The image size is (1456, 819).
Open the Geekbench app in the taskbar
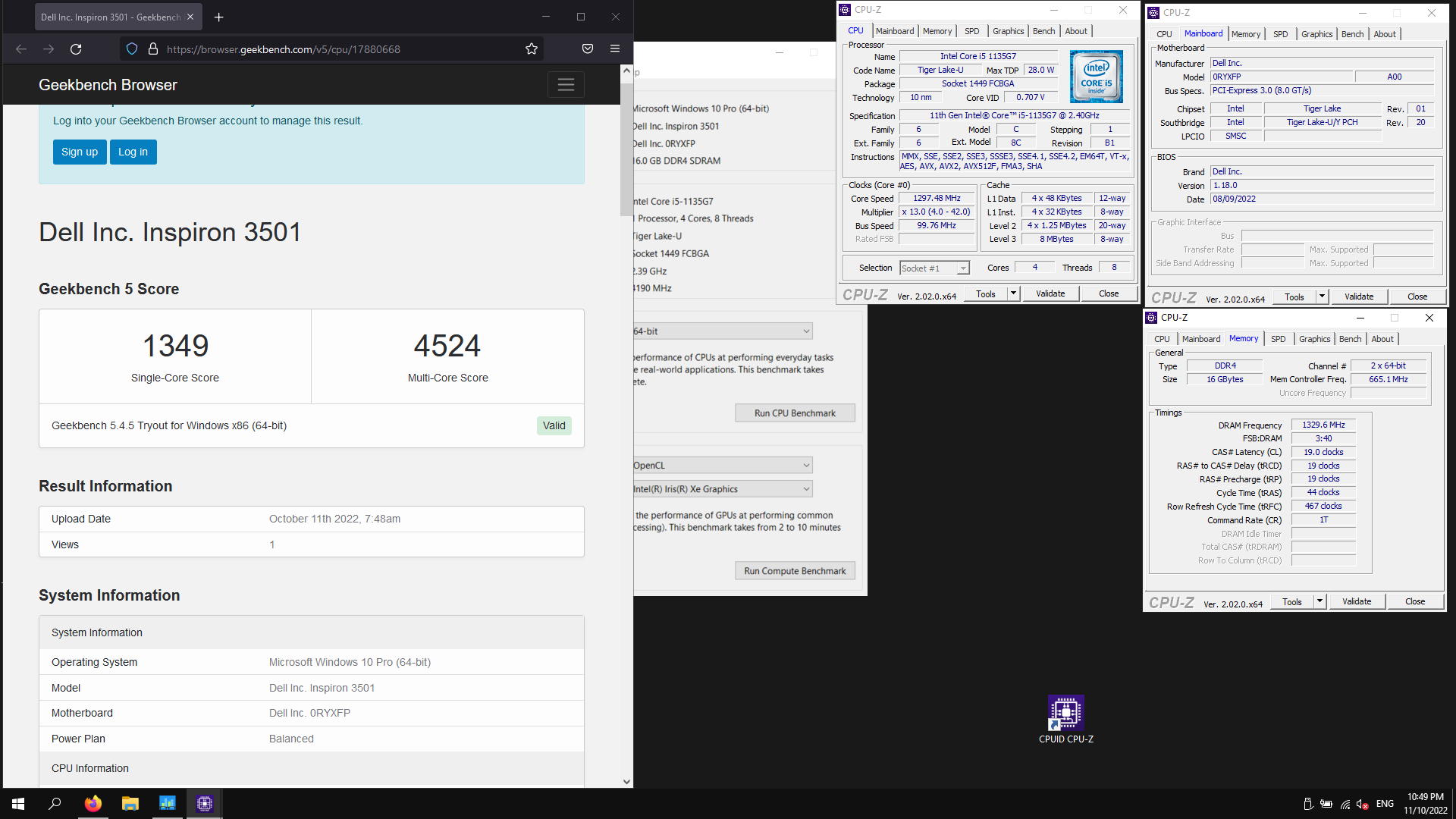(167, 804)
